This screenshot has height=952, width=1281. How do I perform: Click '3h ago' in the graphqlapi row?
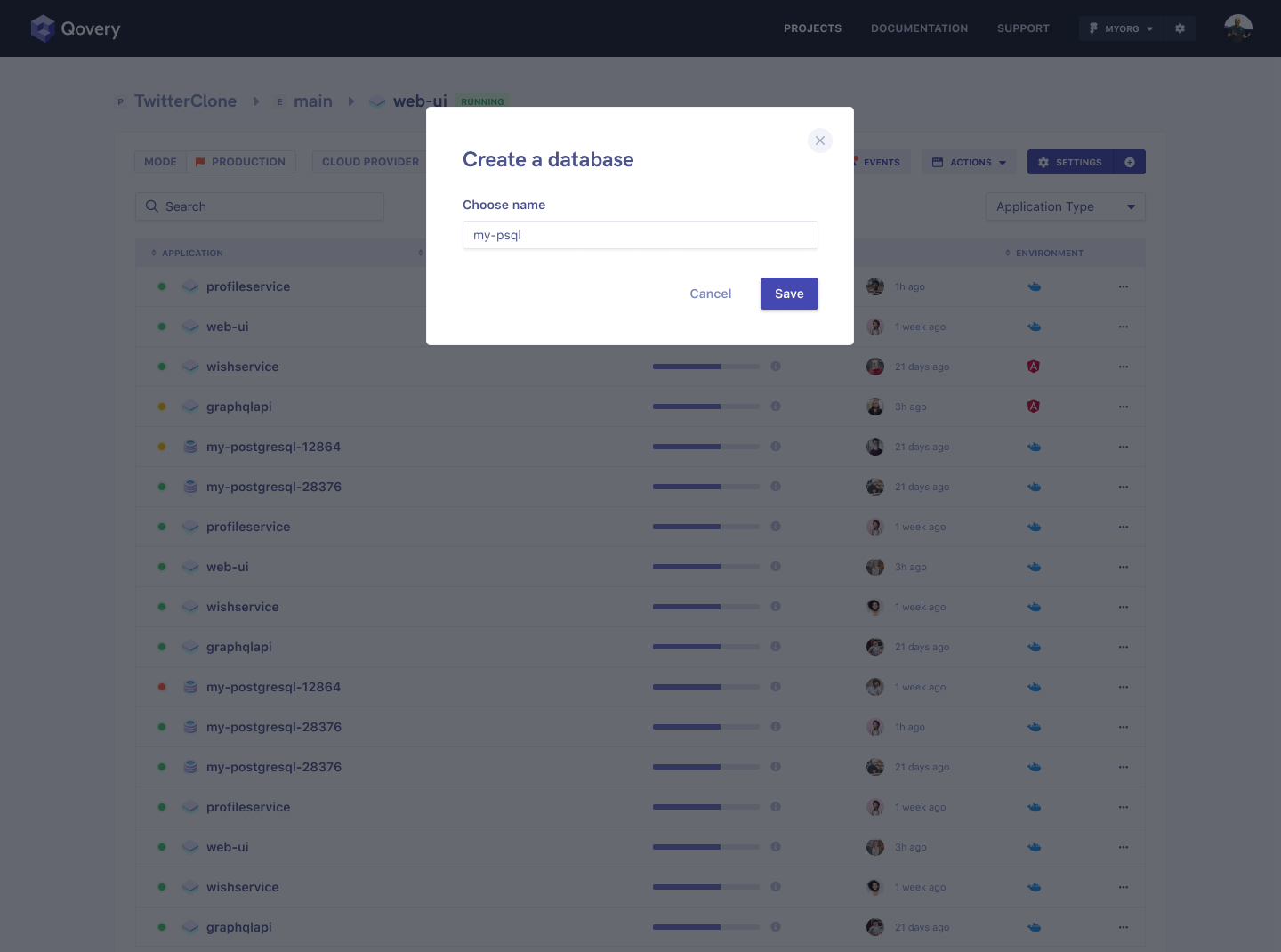pyautogui.click(x=911, y=407)
